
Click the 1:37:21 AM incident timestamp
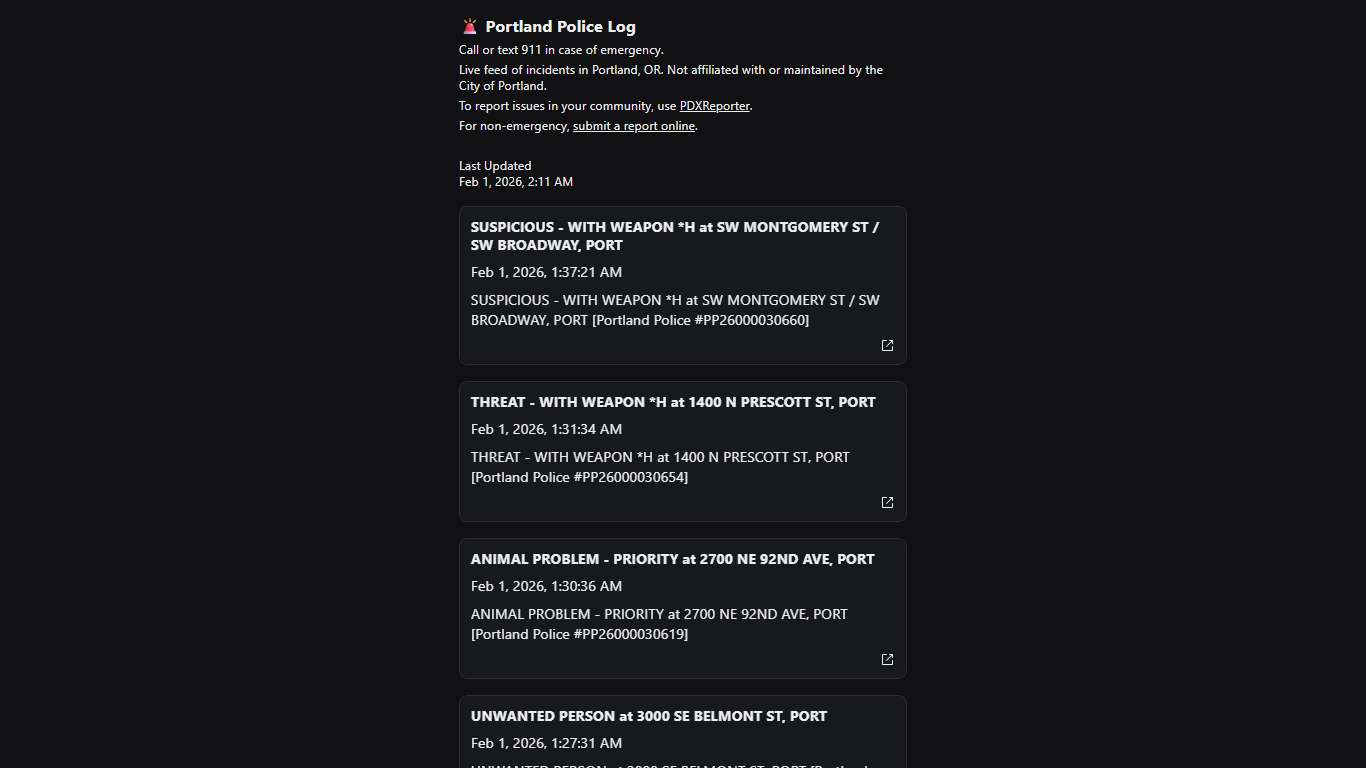coord(546,272)
